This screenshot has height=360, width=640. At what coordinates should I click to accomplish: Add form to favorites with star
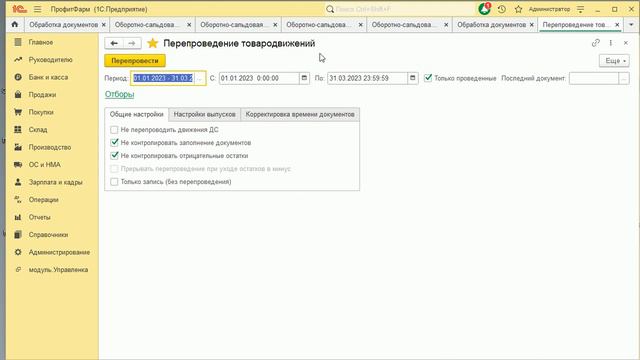click(152, 43)
